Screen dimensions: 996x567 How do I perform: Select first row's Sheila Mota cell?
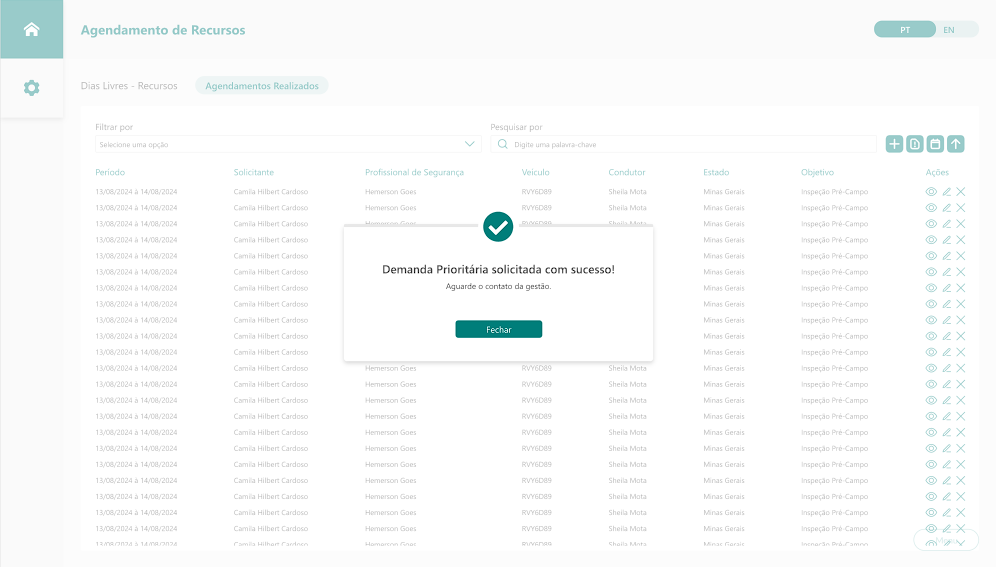tap(627, 192)
